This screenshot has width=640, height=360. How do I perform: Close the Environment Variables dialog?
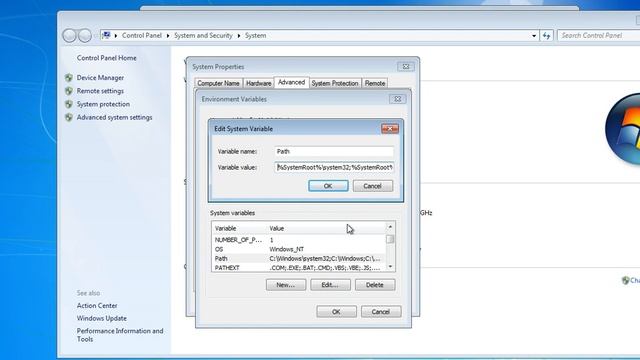click(397, 99)
